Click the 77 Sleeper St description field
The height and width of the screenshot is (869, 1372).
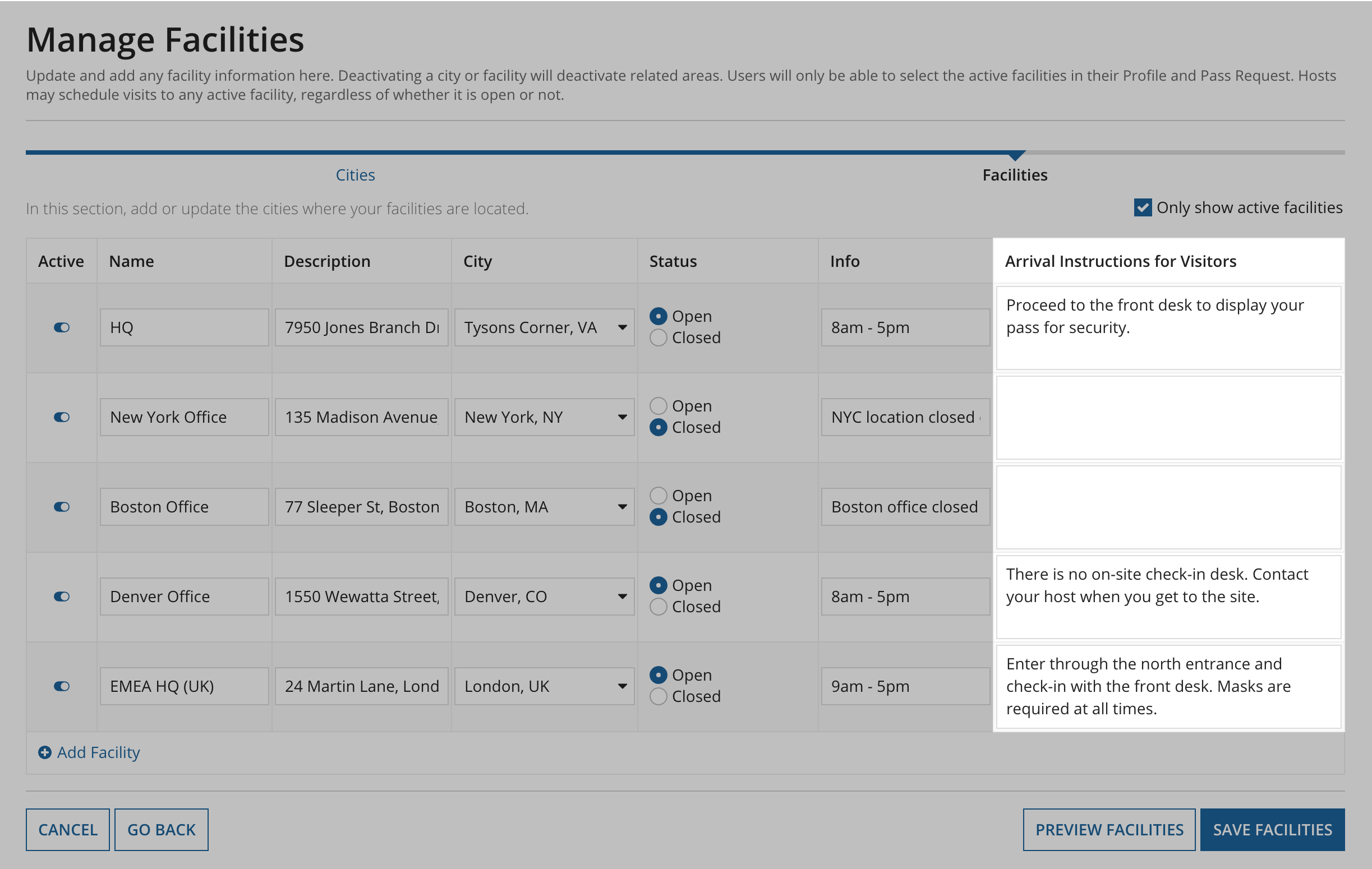point(361,507)
